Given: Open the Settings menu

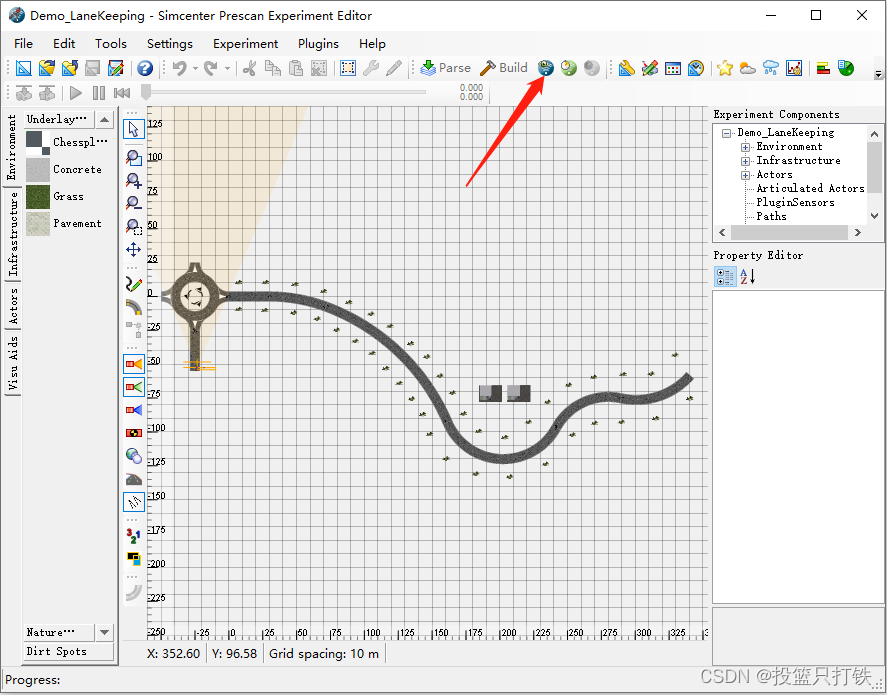Looking at the screenshot, I should [x=170, y=44].
